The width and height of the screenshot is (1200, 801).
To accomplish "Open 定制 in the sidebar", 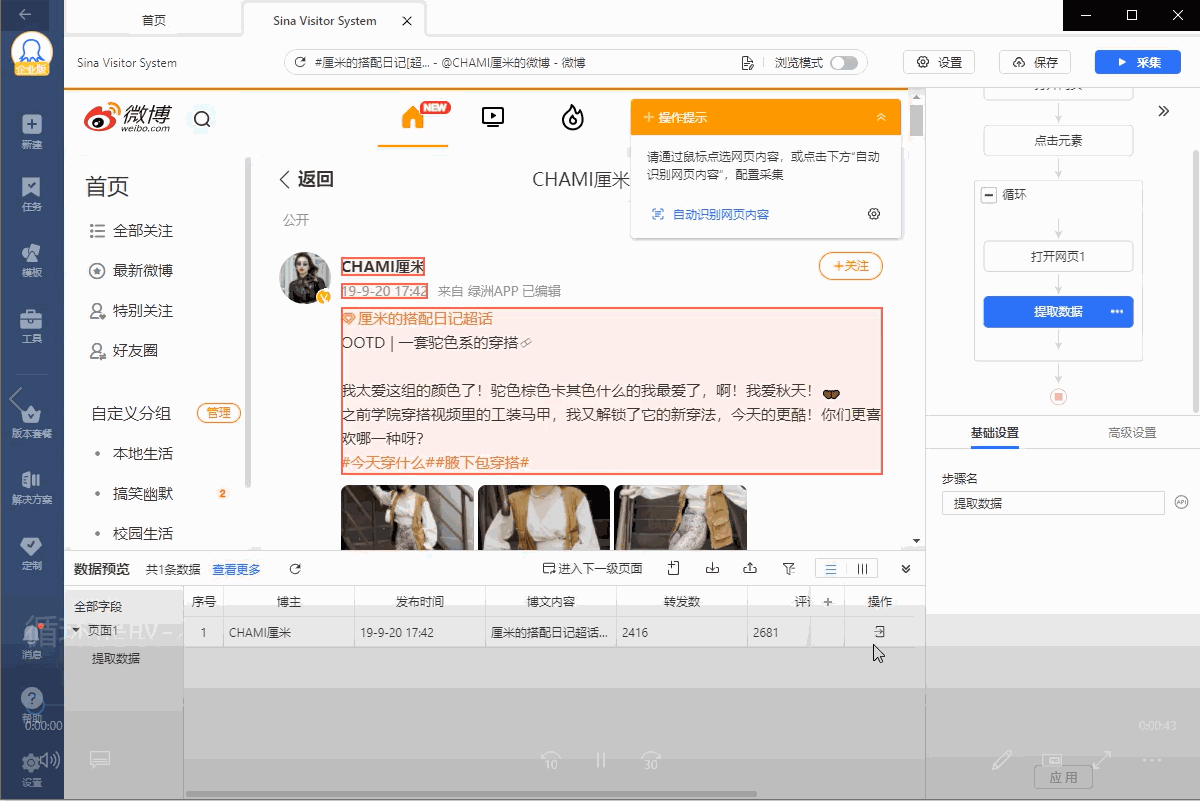I will tap(32, 552).
